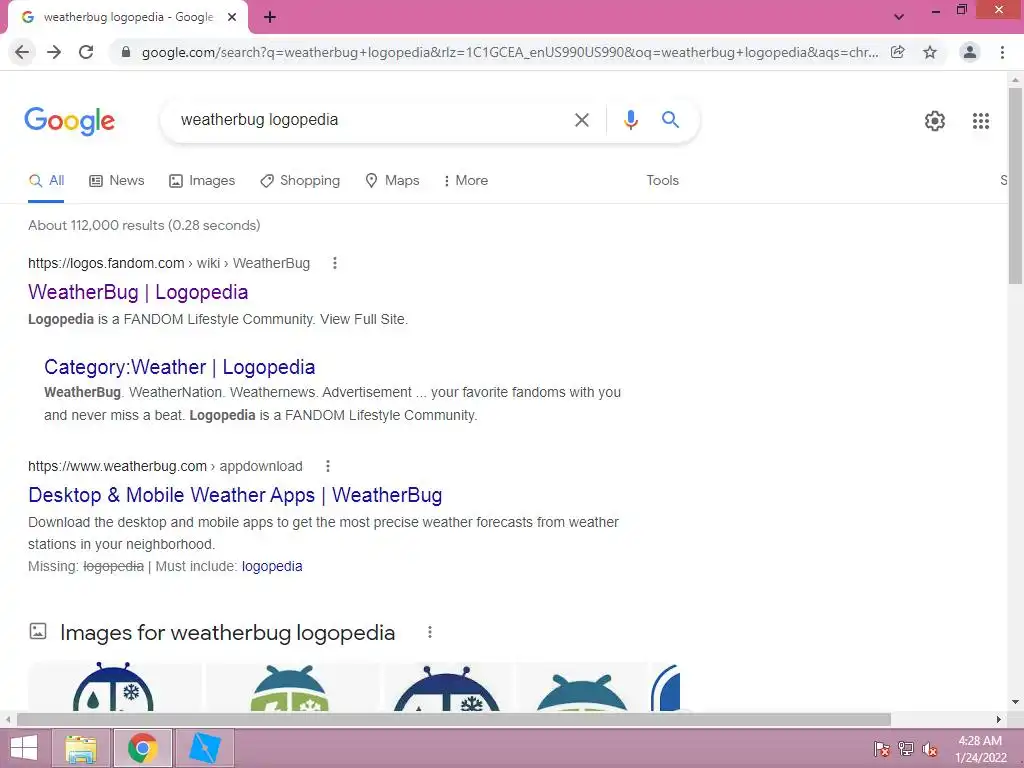Screen dimensions: 1024x768
Task: Switch to News results tab
Action: point(117,181)
